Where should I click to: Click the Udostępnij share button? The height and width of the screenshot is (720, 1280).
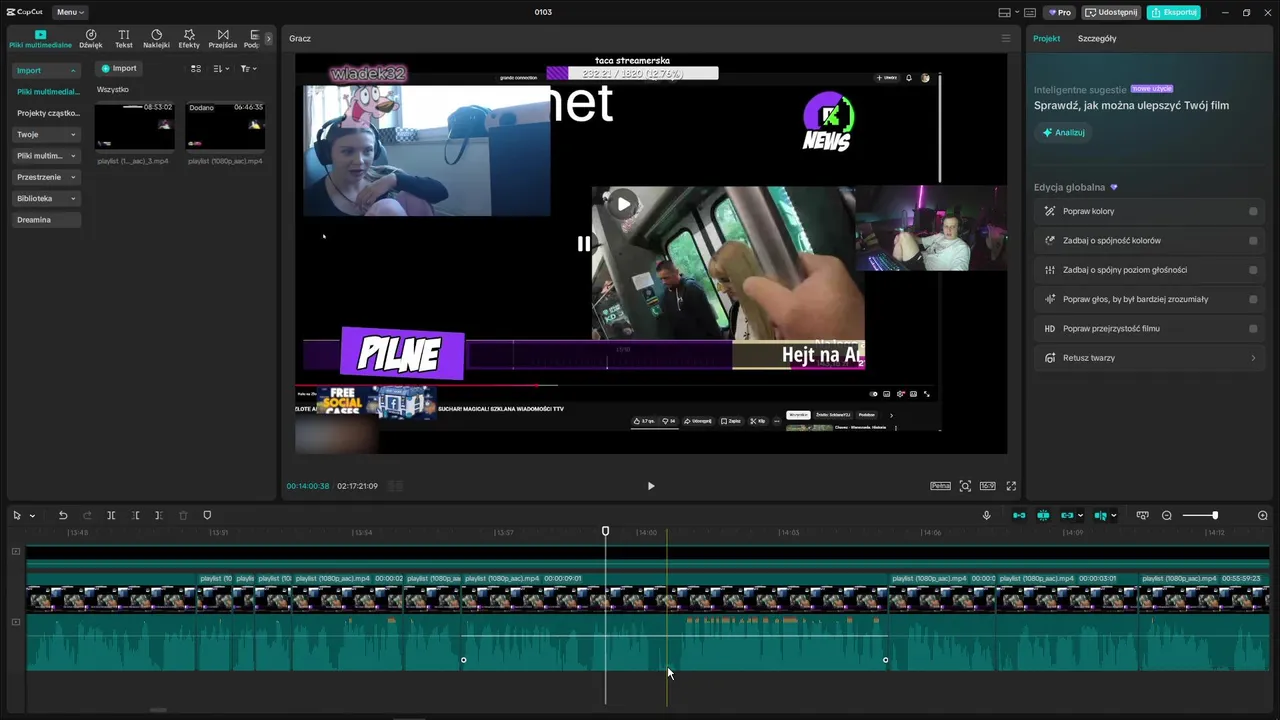1112,12
